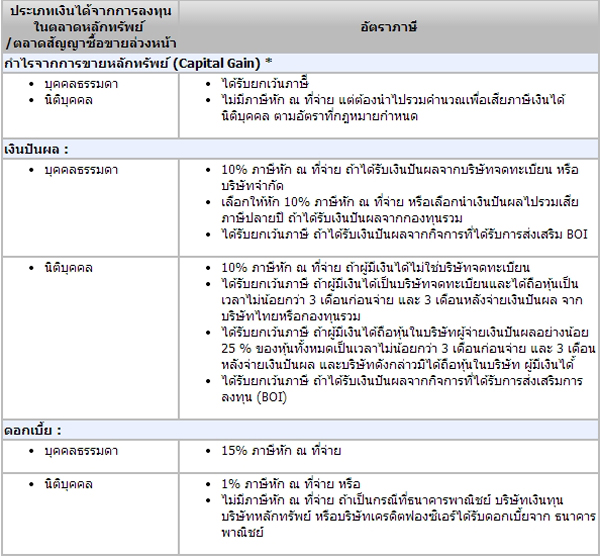Click the 'เลือกให้หัก 10% ภาษีหัก ณ ที่จ่าย' bullet
600x558 pixels.
[x=400, y=210]
